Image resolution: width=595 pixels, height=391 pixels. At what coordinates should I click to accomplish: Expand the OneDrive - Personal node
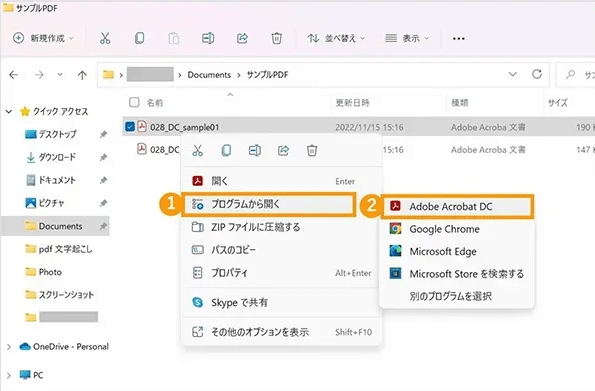point(9,347)
